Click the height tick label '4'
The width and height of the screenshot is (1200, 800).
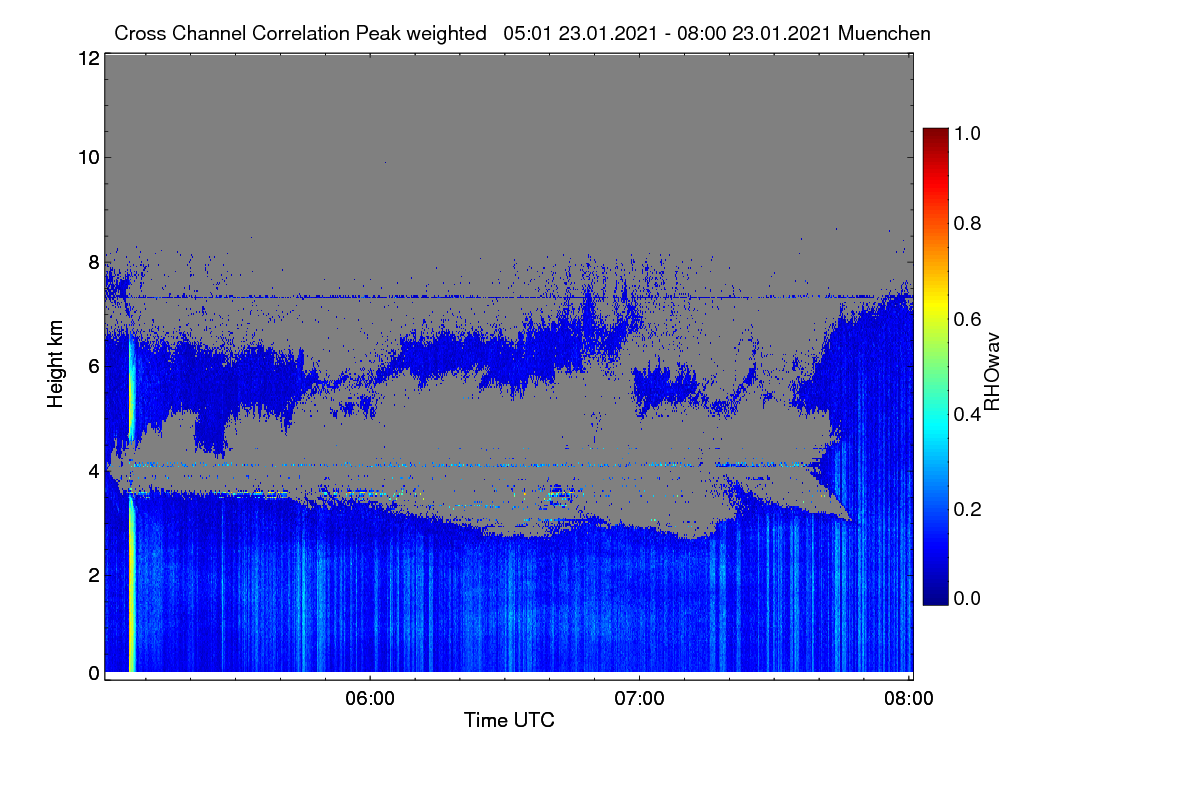(x=94, y=470)
